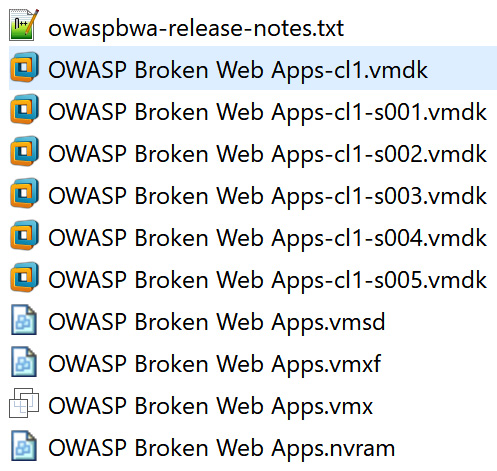Select OWASP Broken Web Apps-cl1.vmdk file name
The width and height of the screenshot is (497, 471).
[x=238, y=70]
